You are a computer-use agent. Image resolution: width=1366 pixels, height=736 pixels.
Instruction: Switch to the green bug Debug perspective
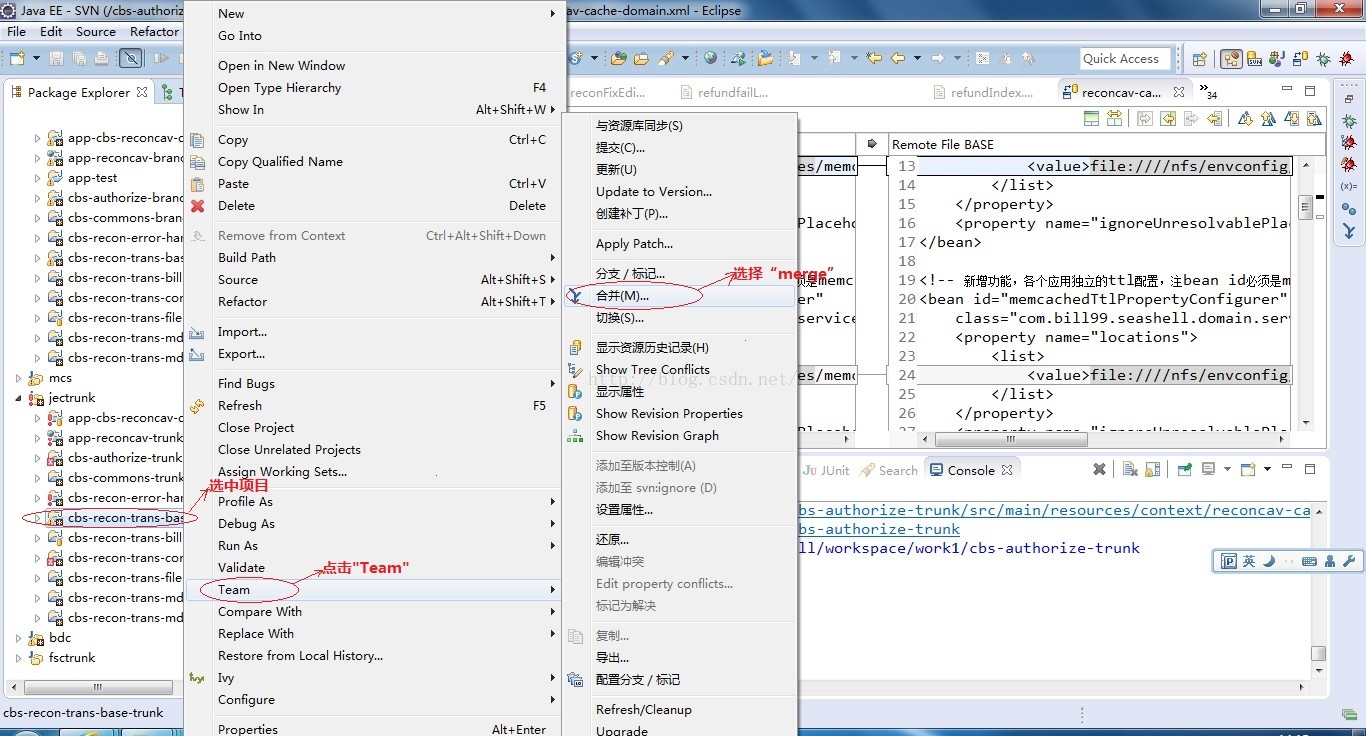tap(1324, 59)
